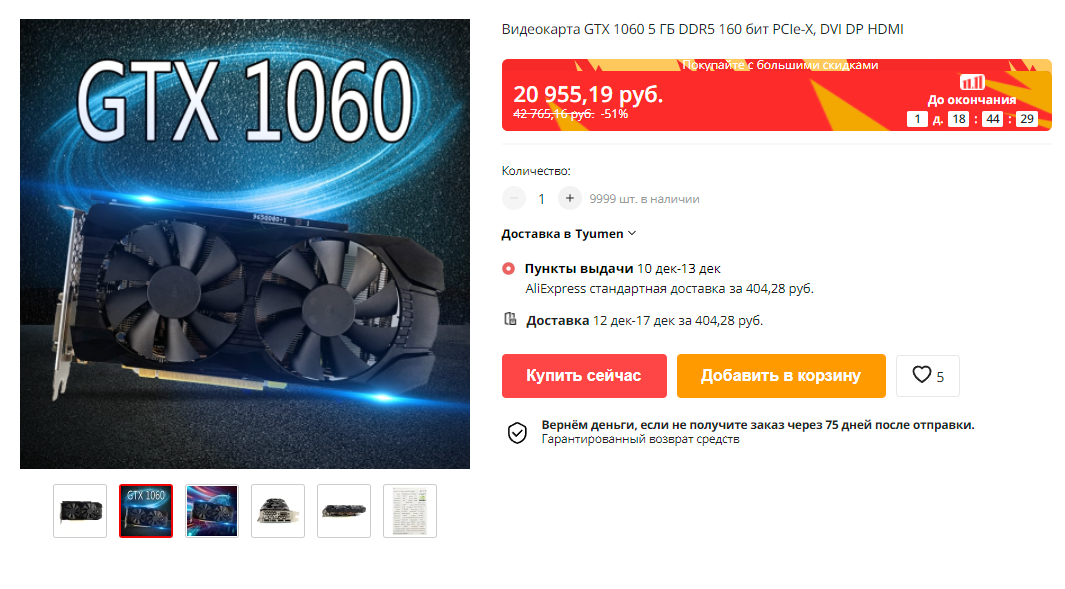Viewport: 1065px width, 589px height.
Task: Click the chevron next to Tyumen
Action: click(x=632, y=233)
